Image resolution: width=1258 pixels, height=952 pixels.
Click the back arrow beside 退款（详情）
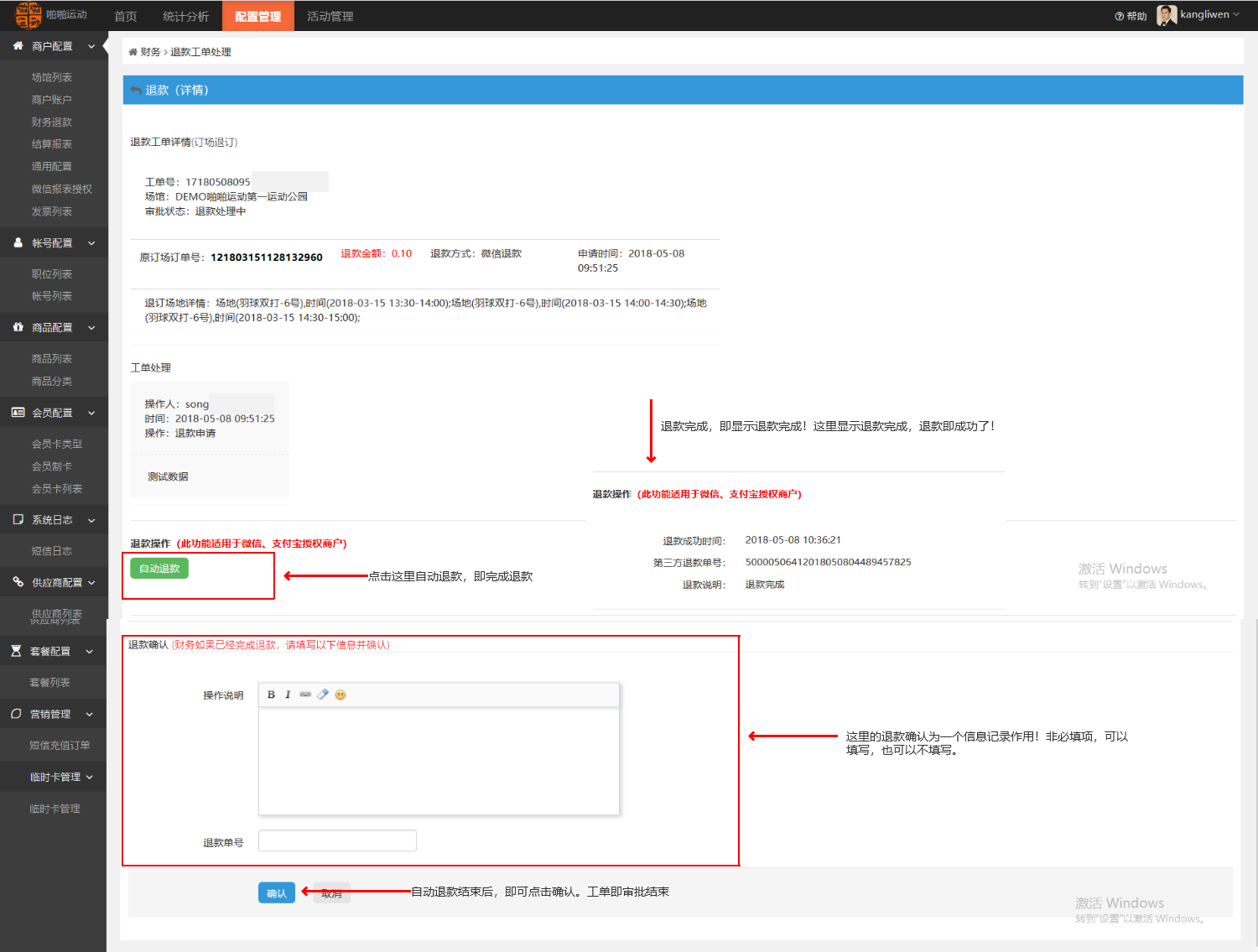click(x=136, y=90)
